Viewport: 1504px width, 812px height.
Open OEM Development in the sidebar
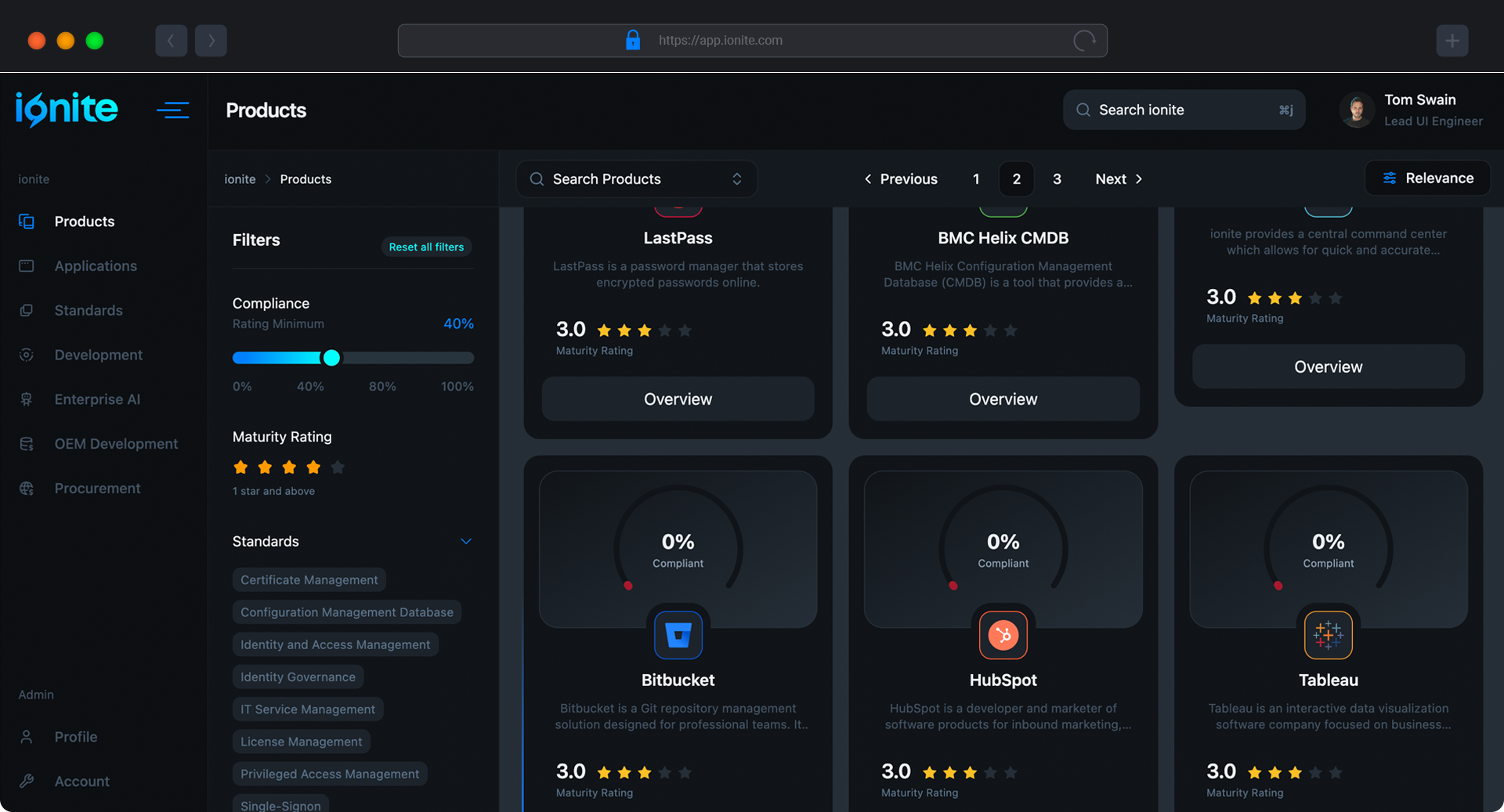[x=116, y=444]
